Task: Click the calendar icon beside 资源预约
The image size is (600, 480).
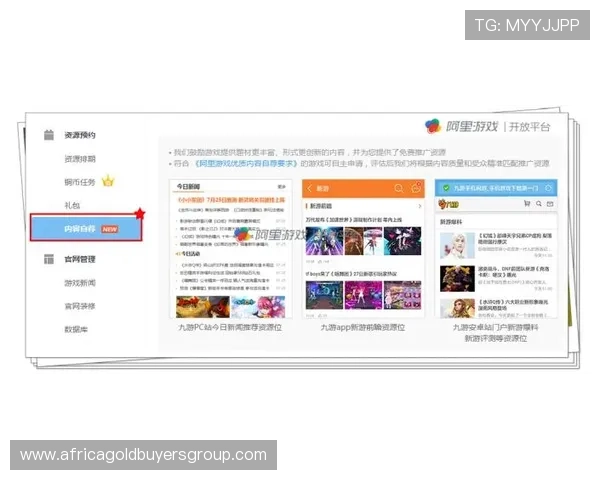Action: [49, 135]
